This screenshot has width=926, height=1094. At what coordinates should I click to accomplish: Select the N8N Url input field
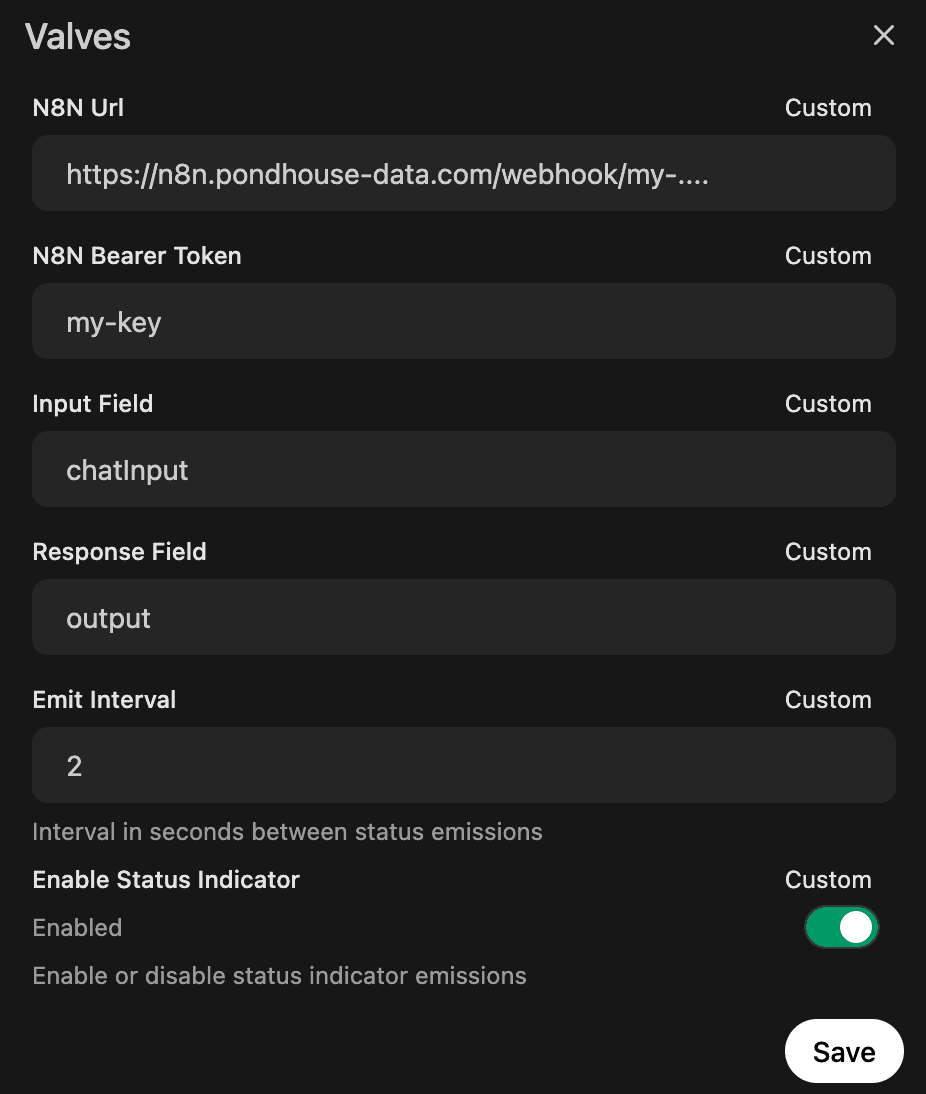point(463,173)
